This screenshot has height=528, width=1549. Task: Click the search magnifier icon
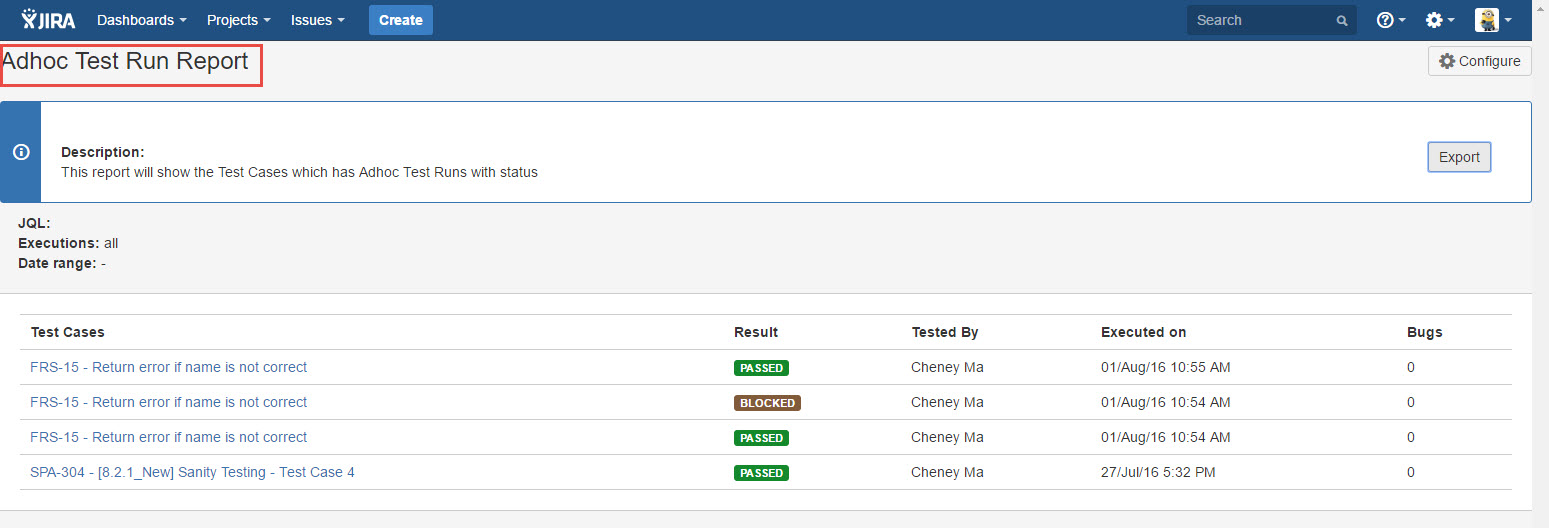click(1342, 21)
